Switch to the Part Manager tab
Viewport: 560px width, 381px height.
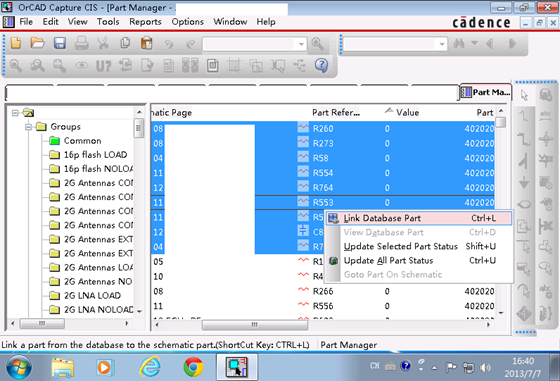486,92
